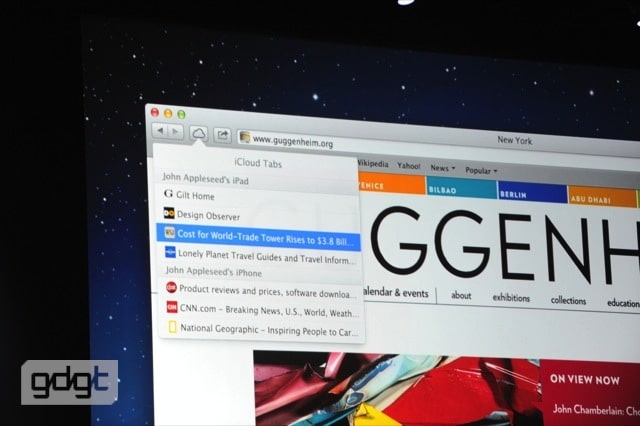Click the John Appleseed's iPad header
Image resolution: width=640 pixels, height=426 pixels.
205,179
